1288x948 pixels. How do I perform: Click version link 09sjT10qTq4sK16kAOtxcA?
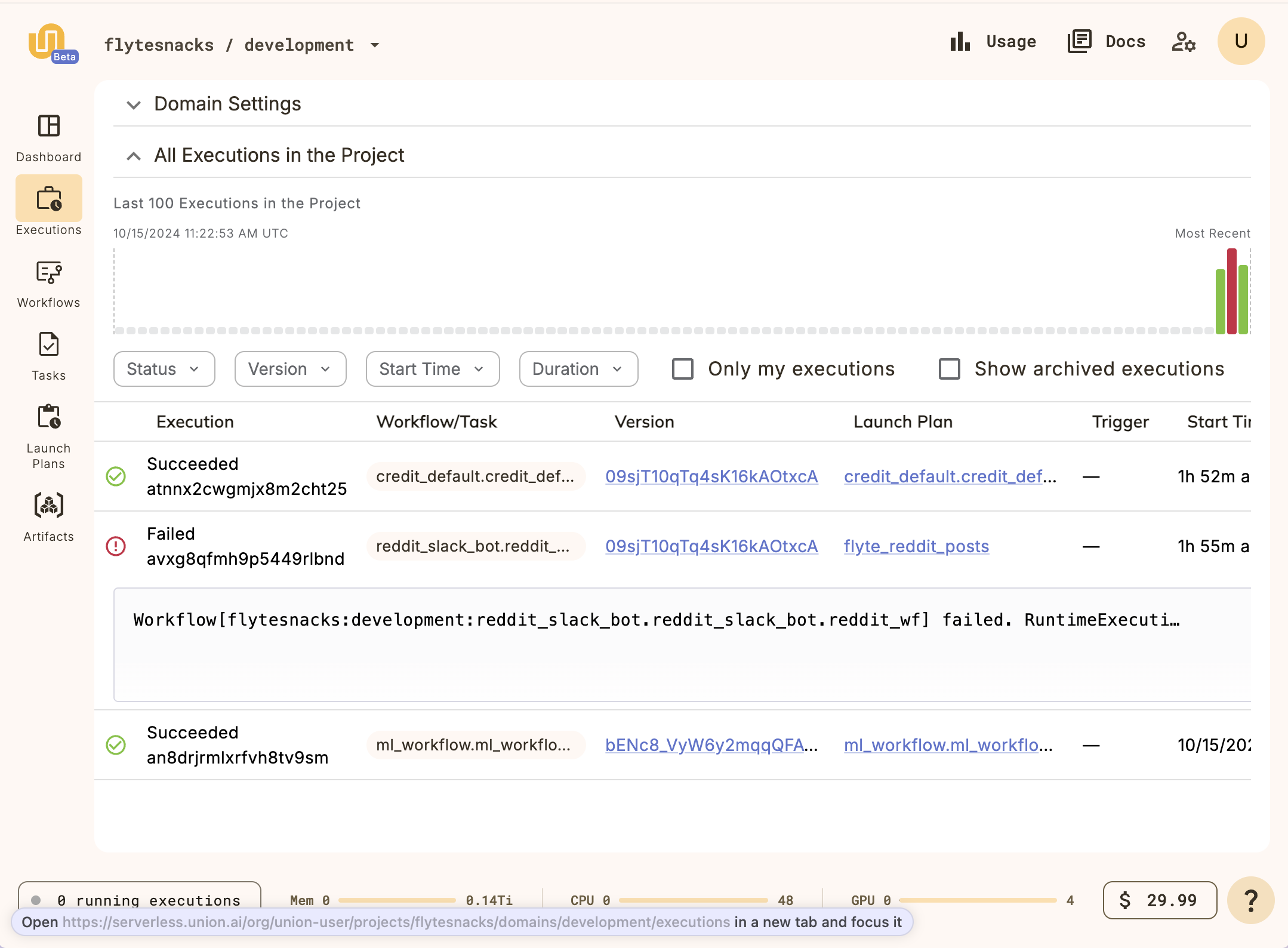click(711, 476)
